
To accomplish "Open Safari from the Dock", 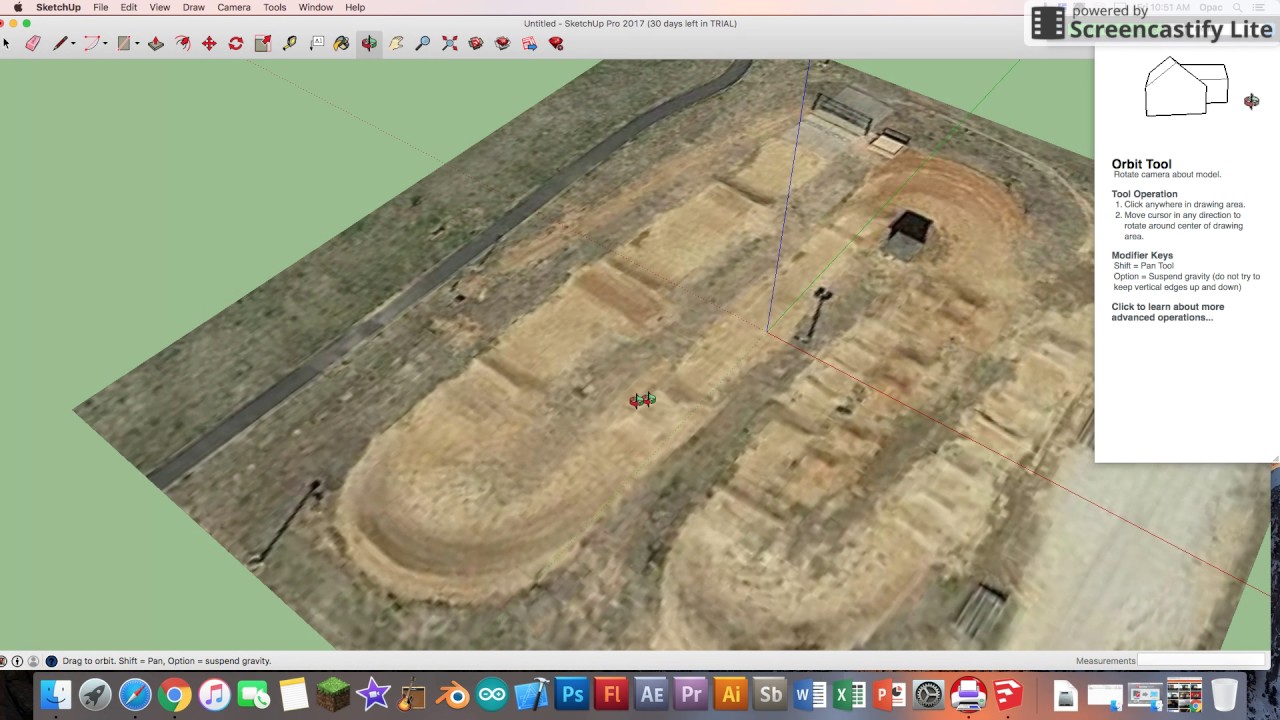I will pos(135,694).
